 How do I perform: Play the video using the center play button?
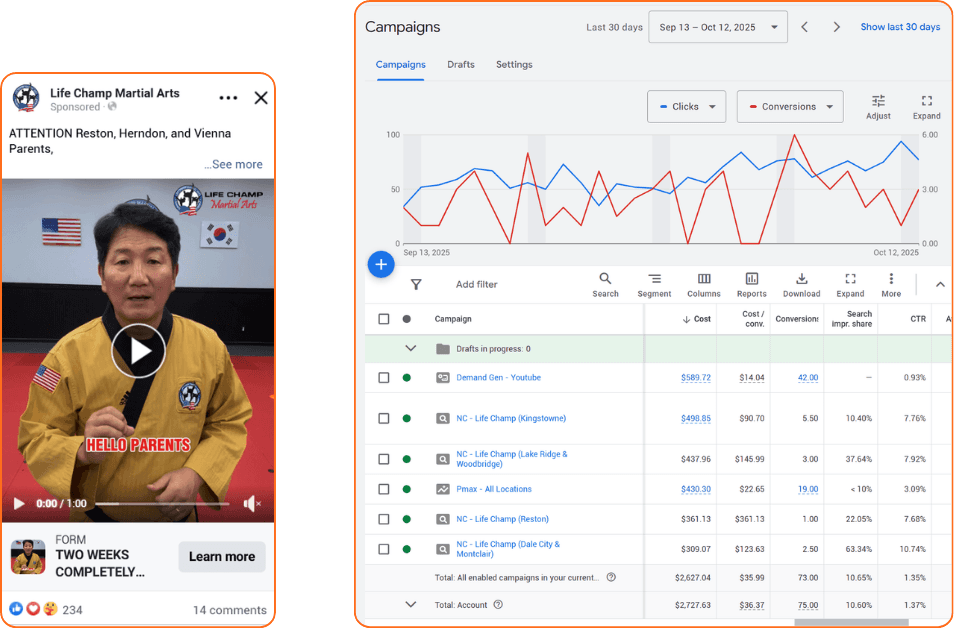tap(138, 351)
